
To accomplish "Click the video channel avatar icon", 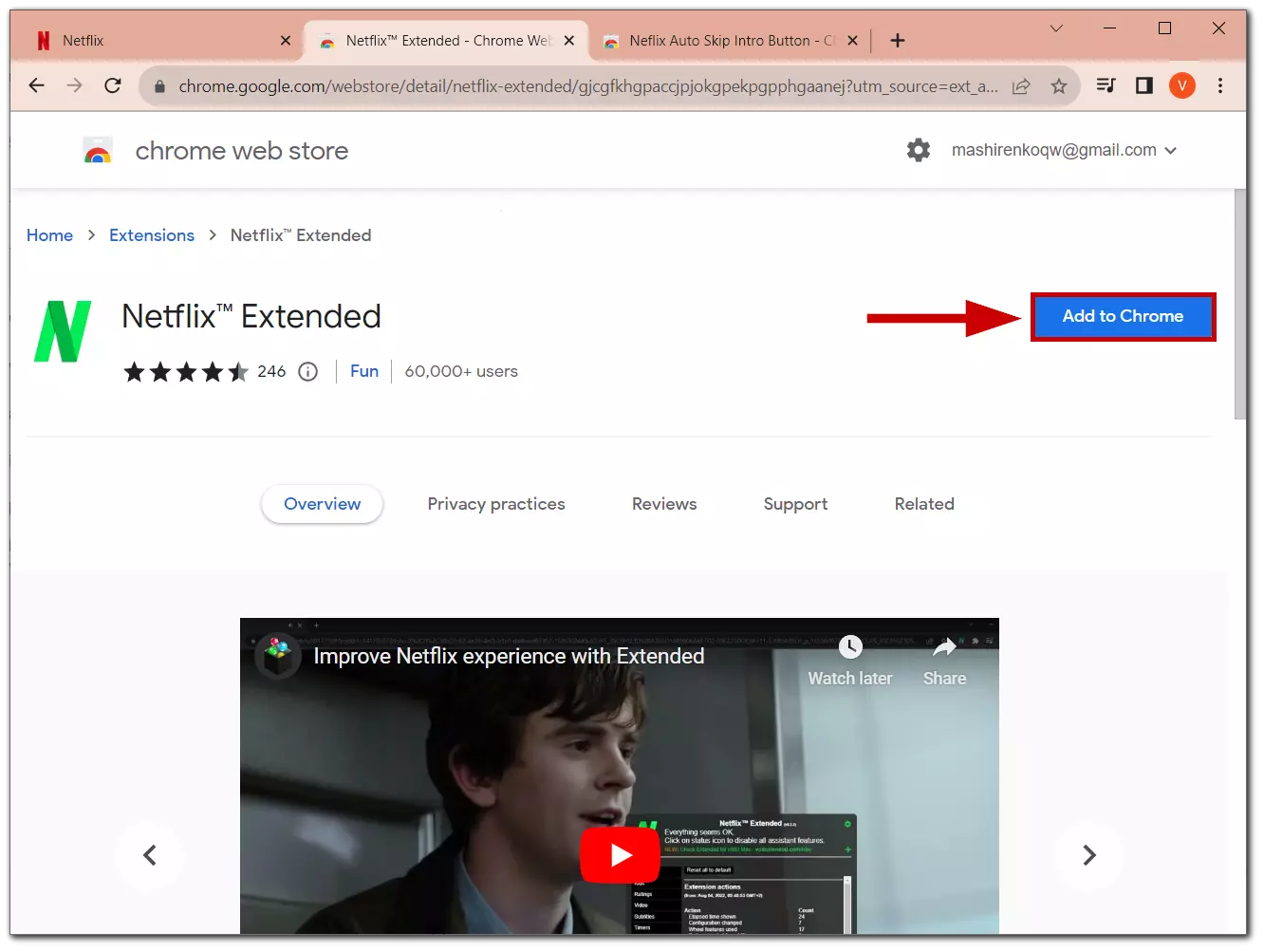I will 277,656.
